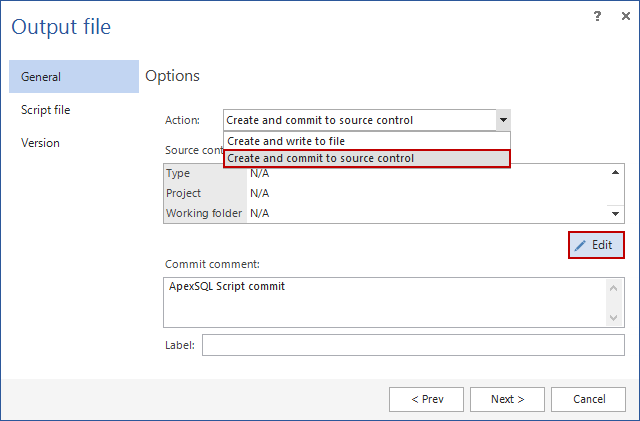The image size is (640, 421).
Task: Focus the Label input field
Action: 412,345
